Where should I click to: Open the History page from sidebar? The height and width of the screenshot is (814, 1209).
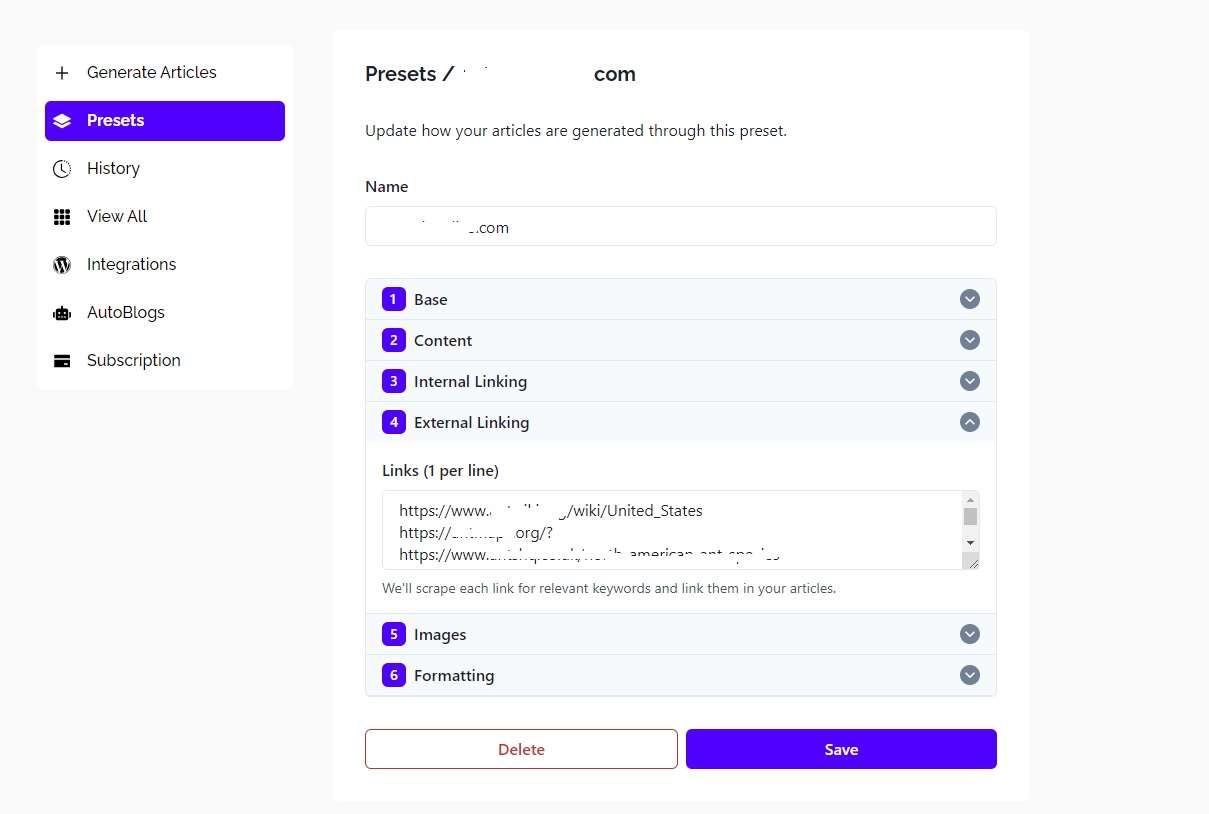165,169
